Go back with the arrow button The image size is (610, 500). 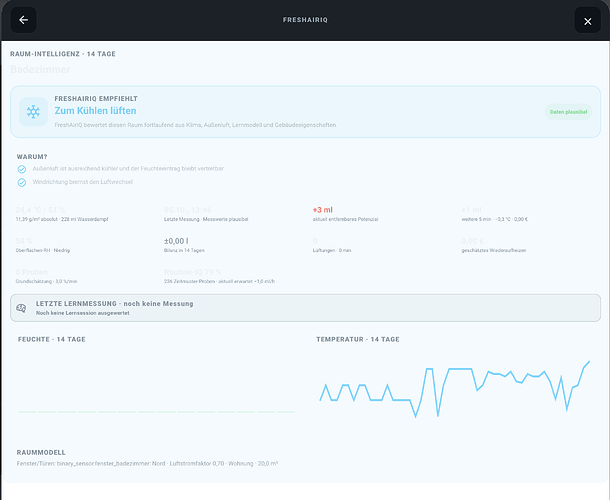(23, 20)
